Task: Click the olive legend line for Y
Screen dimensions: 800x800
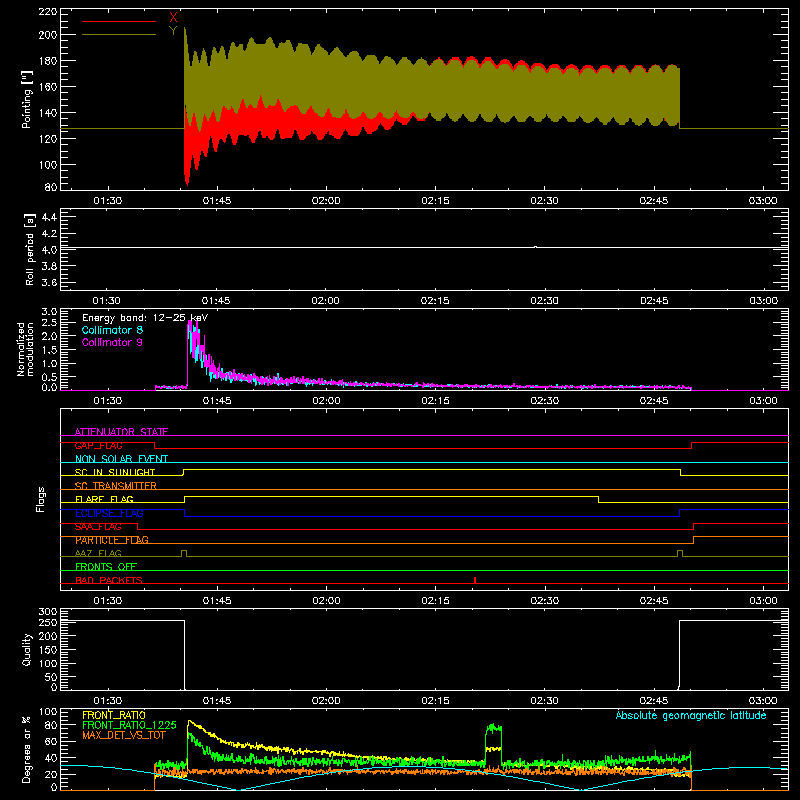Action: click(x=119, y=34)
